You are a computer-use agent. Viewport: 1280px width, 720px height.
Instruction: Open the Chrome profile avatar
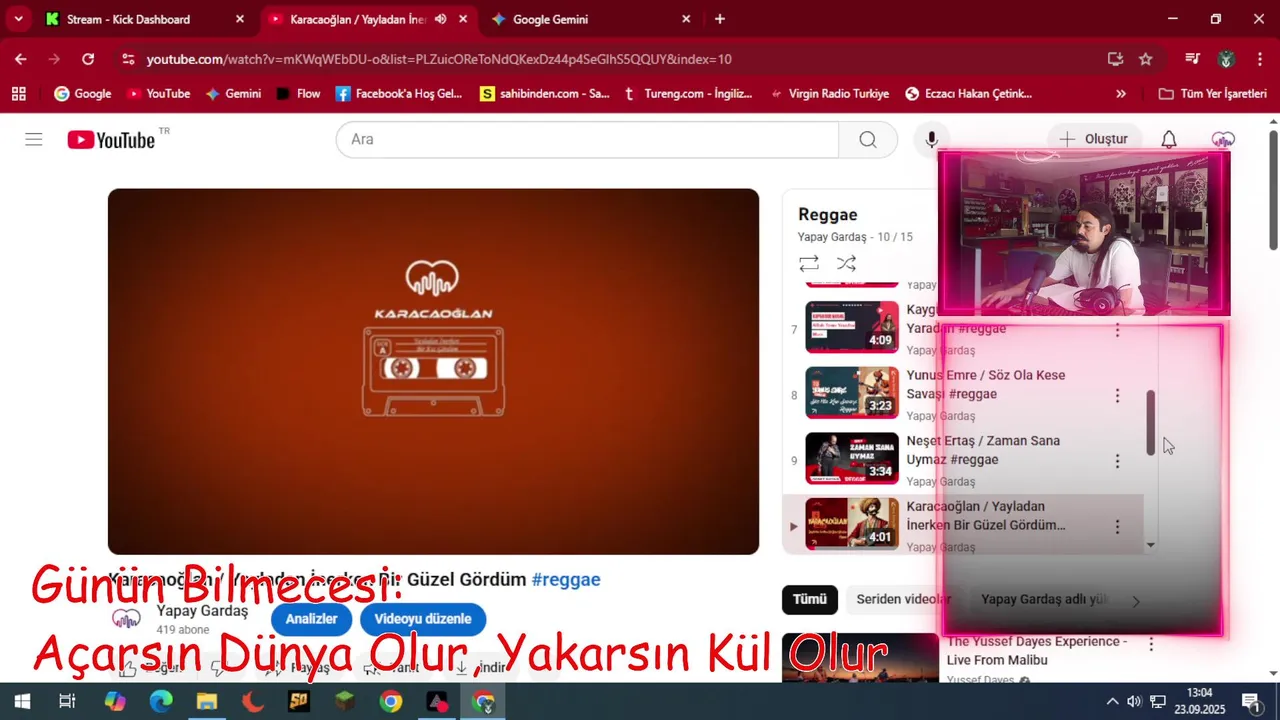[x=1227, y=59]
